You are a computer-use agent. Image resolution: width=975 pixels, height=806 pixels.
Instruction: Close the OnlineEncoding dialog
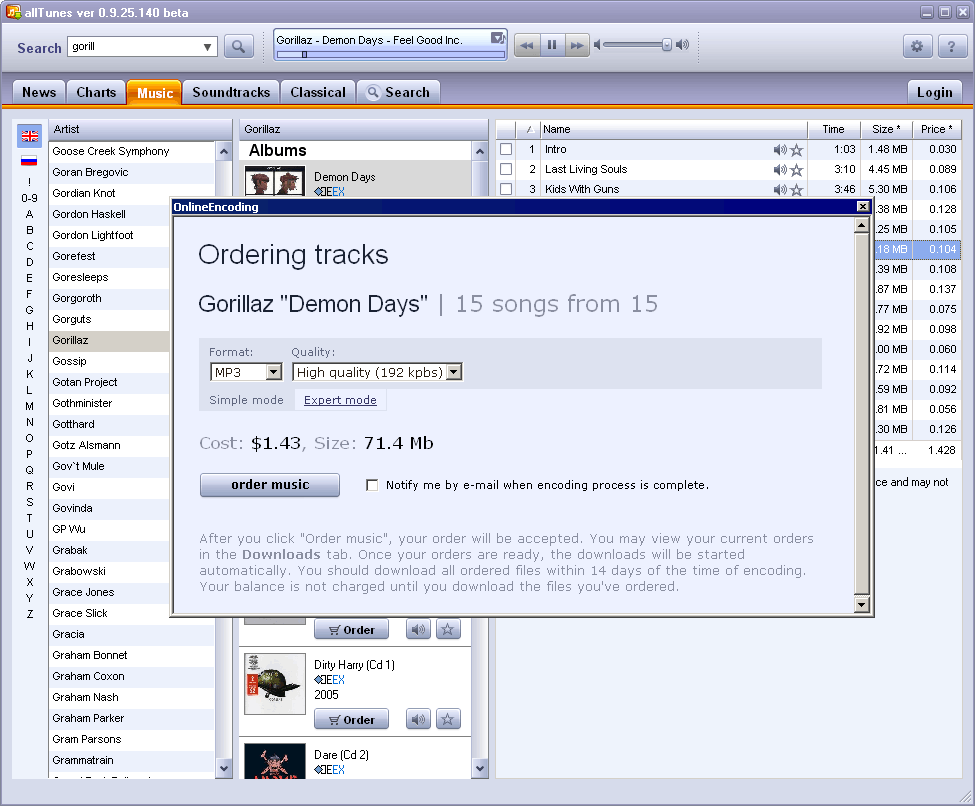tap(862, 206)
